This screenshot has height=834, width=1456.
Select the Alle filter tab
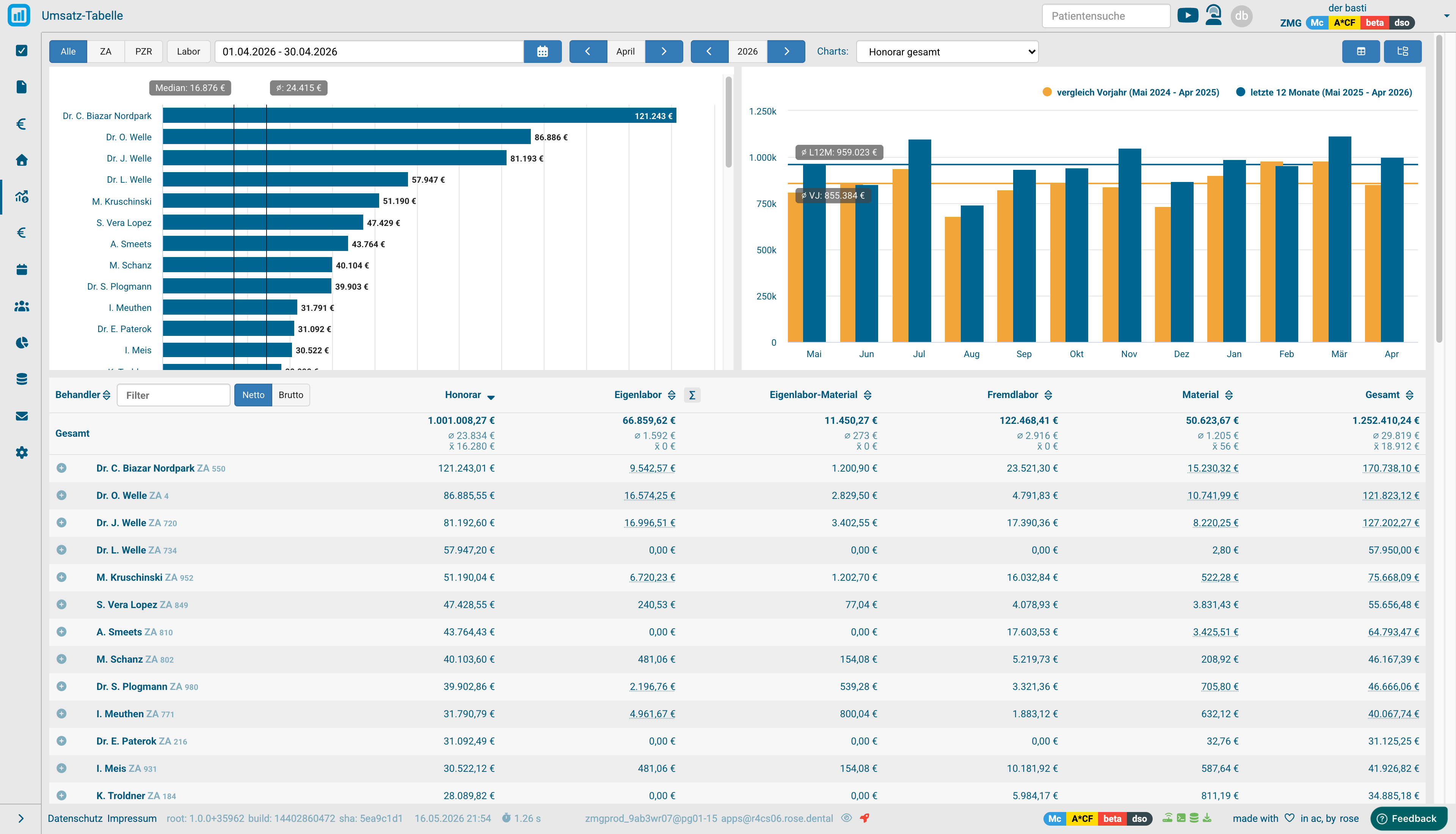(68, 52)
